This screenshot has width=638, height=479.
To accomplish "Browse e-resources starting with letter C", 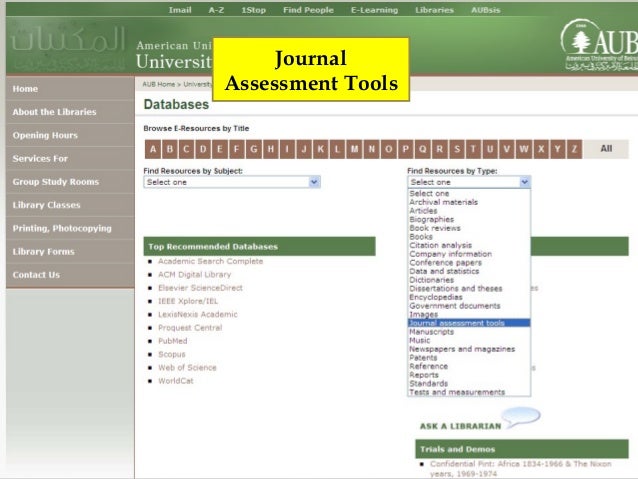I will 186,149.
